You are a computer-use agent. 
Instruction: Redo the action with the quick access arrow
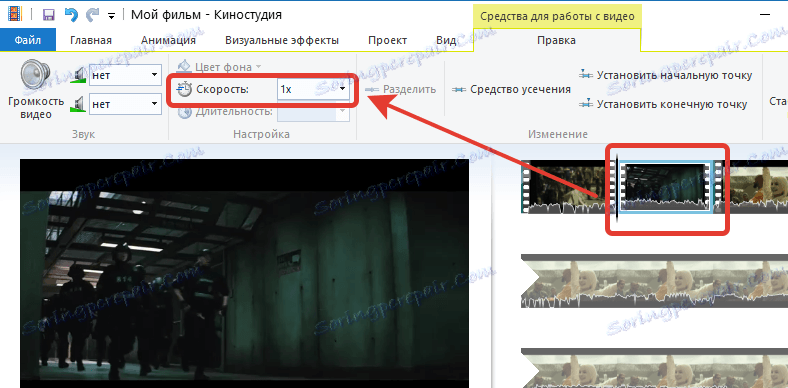click(x=93, y=15)
